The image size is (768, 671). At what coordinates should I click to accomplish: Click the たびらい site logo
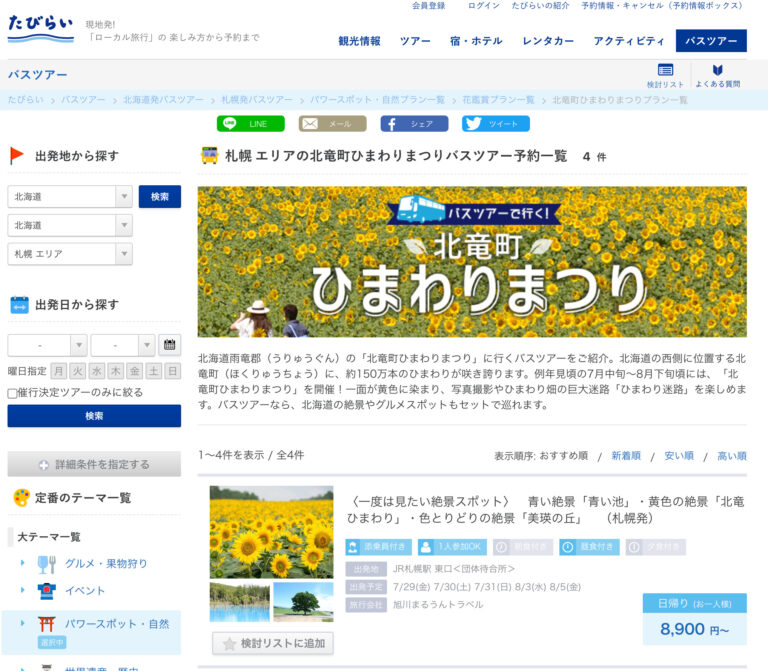(40, 29)
